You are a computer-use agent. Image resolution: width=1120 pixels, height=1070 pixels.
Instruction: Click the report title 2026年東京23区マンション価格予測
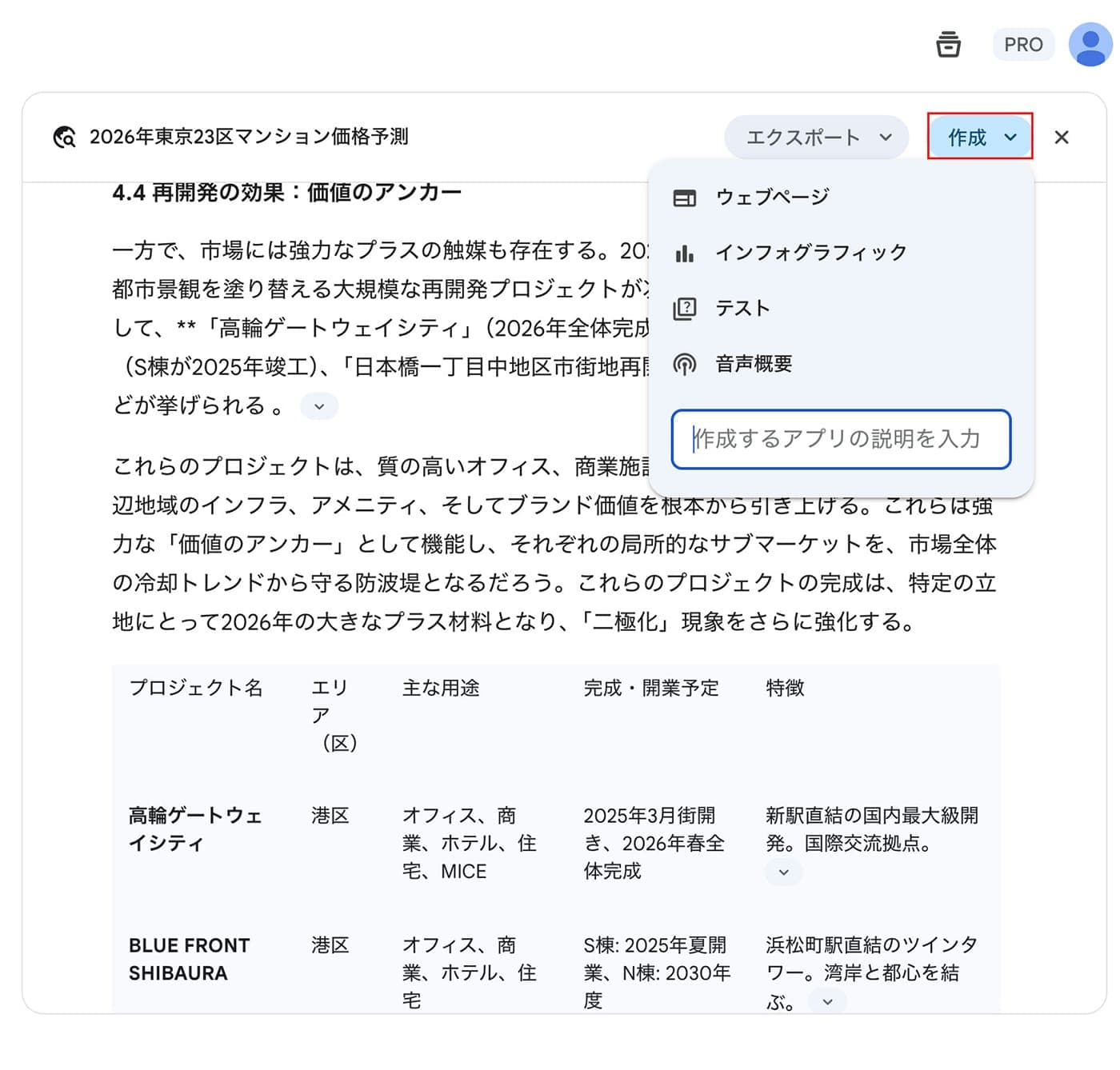click(249, 137)
